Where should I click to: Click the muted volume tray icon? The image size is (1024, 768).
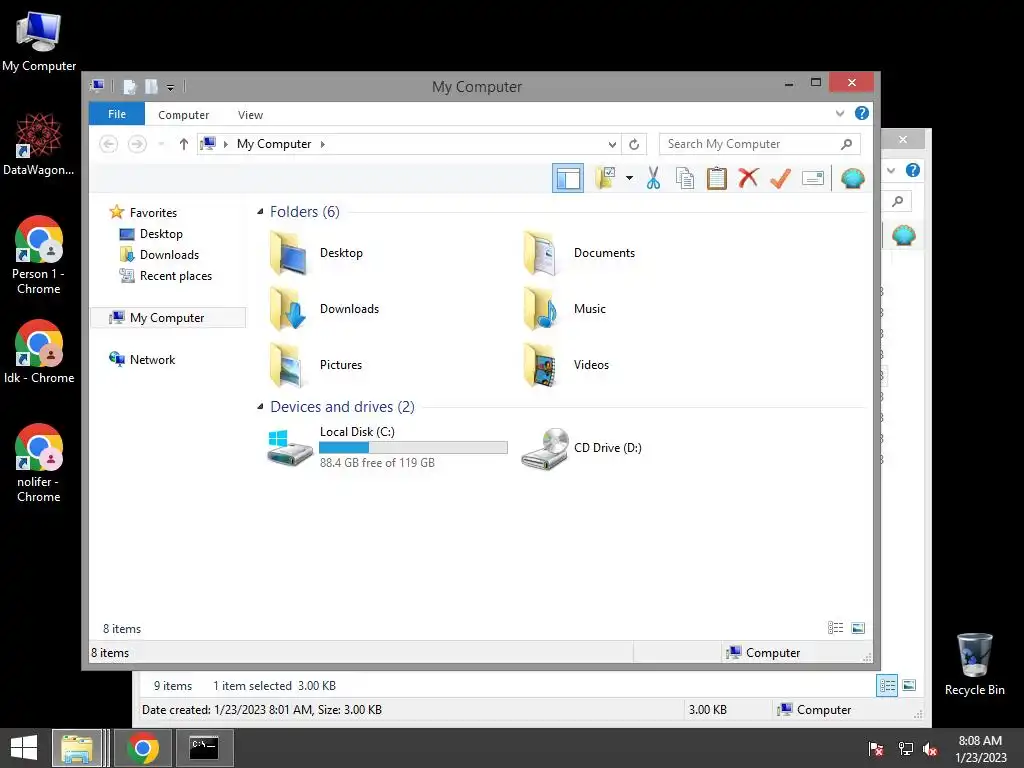[x=930, y=749]
